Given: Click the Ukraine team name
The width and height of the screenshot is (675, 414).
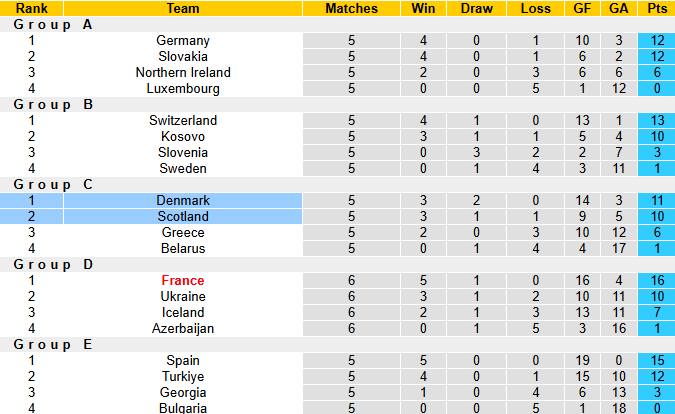Looking at the screenshot, I should tap(183, 296).
